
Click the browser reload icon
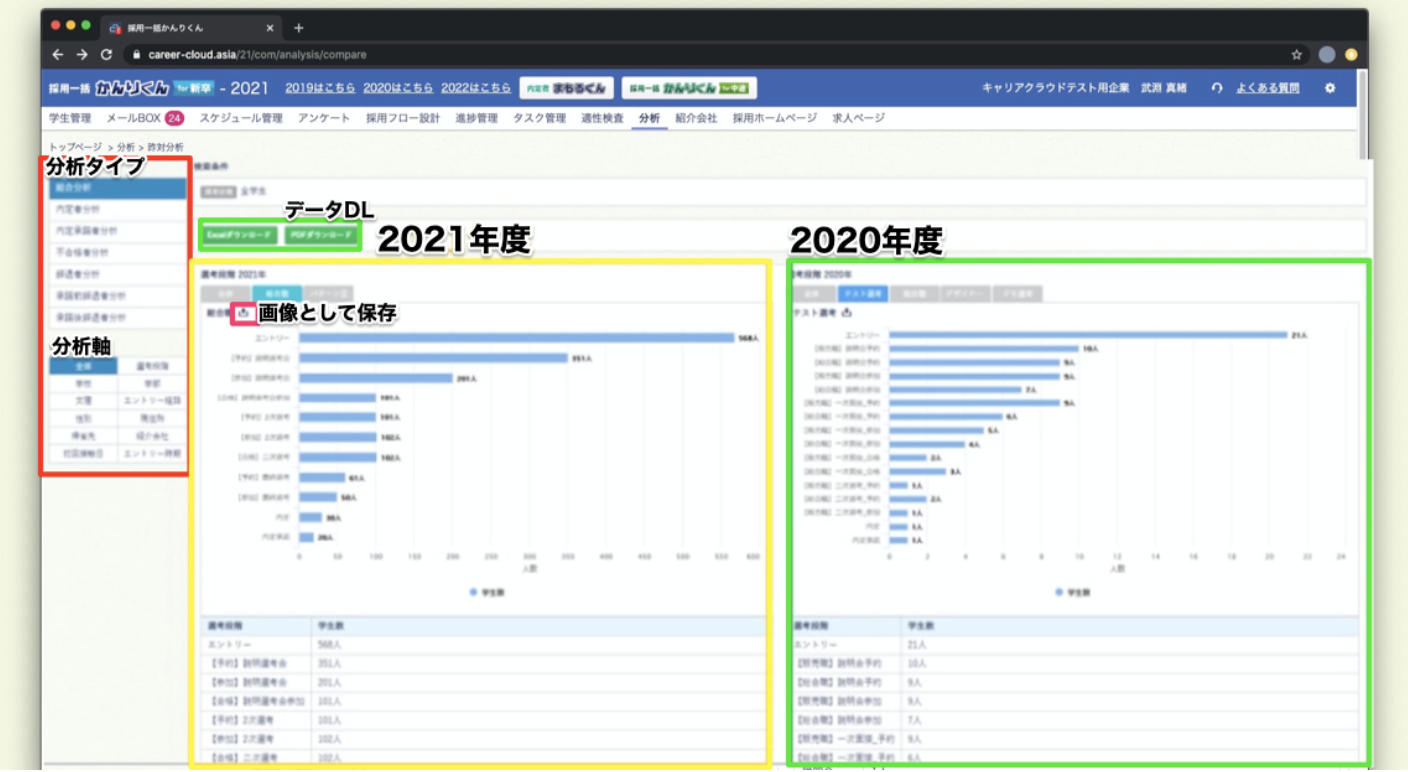click(106, 55)
